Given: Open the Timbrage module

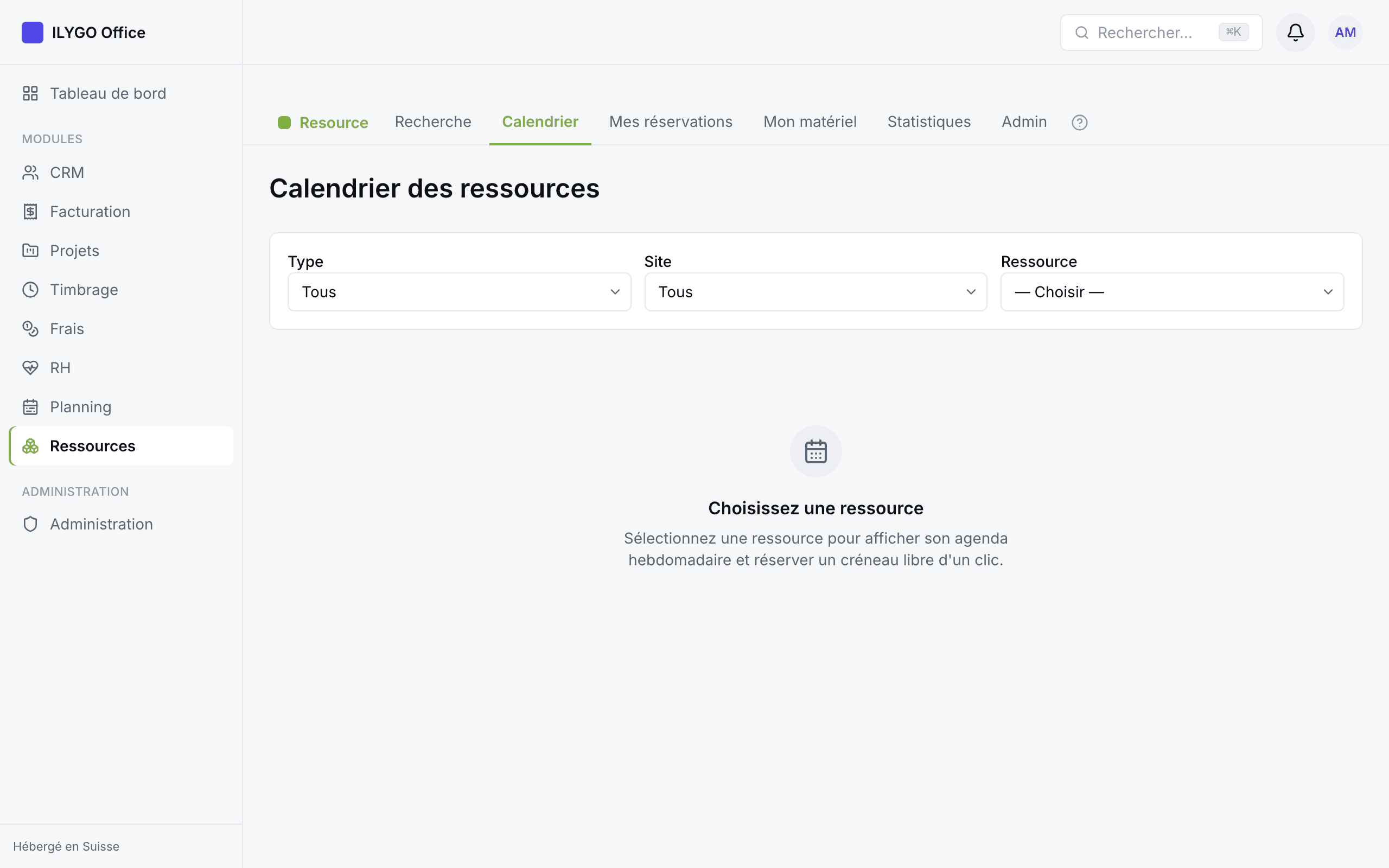Looking at the screenshot, I should point(121,290).
